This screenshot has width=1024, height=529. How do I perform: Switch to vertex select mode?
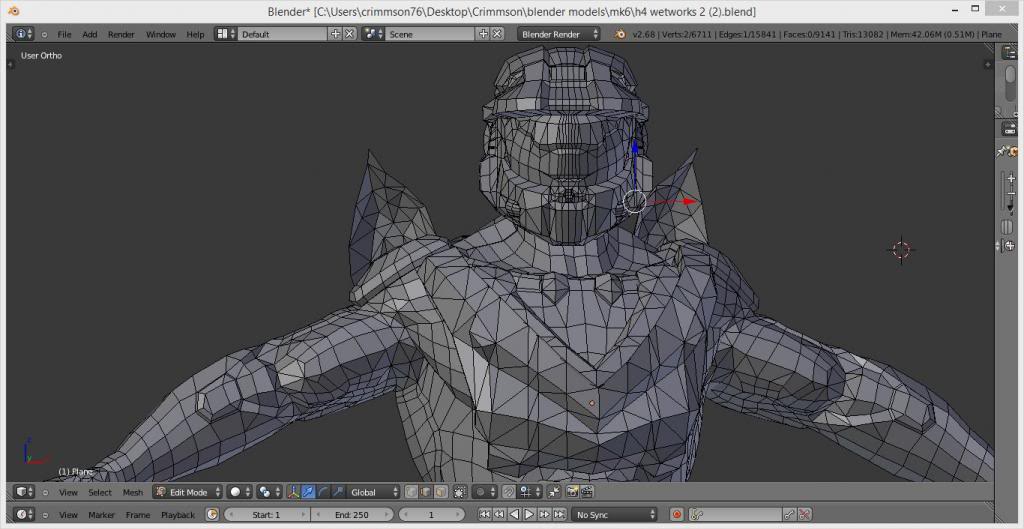point(411,492)
